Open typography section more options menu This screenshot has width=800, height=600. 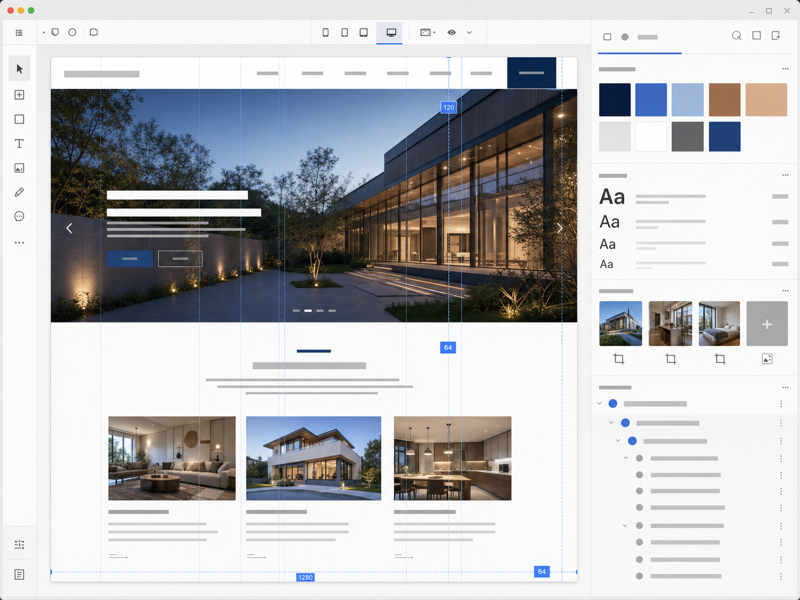[785, 175]
